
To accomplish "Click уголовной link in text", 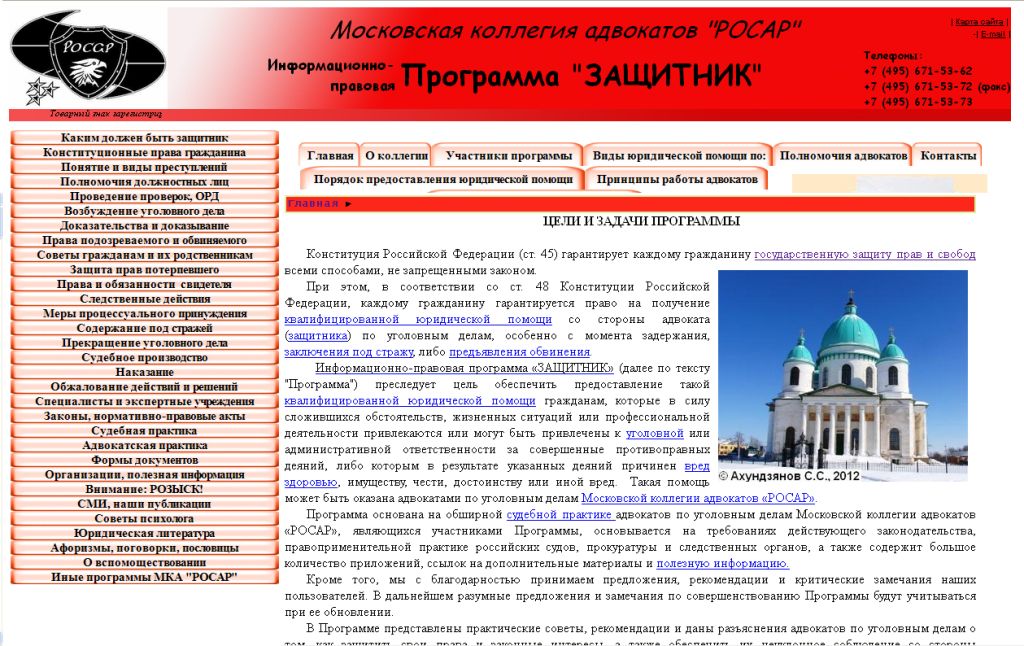I will [x=654, y=433].
